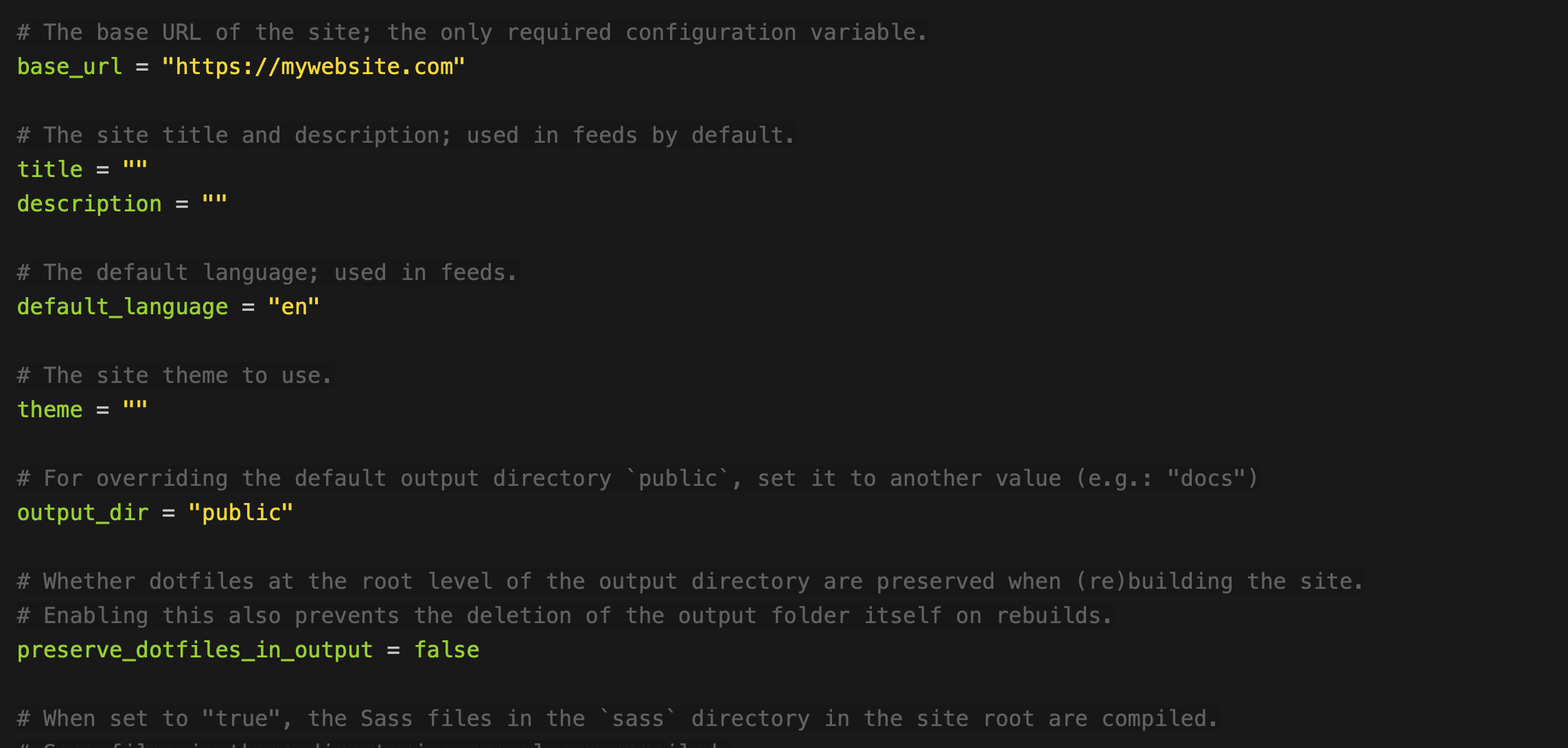Click the comment about site title and description
Screen dimensions: 1568x748
406,135
